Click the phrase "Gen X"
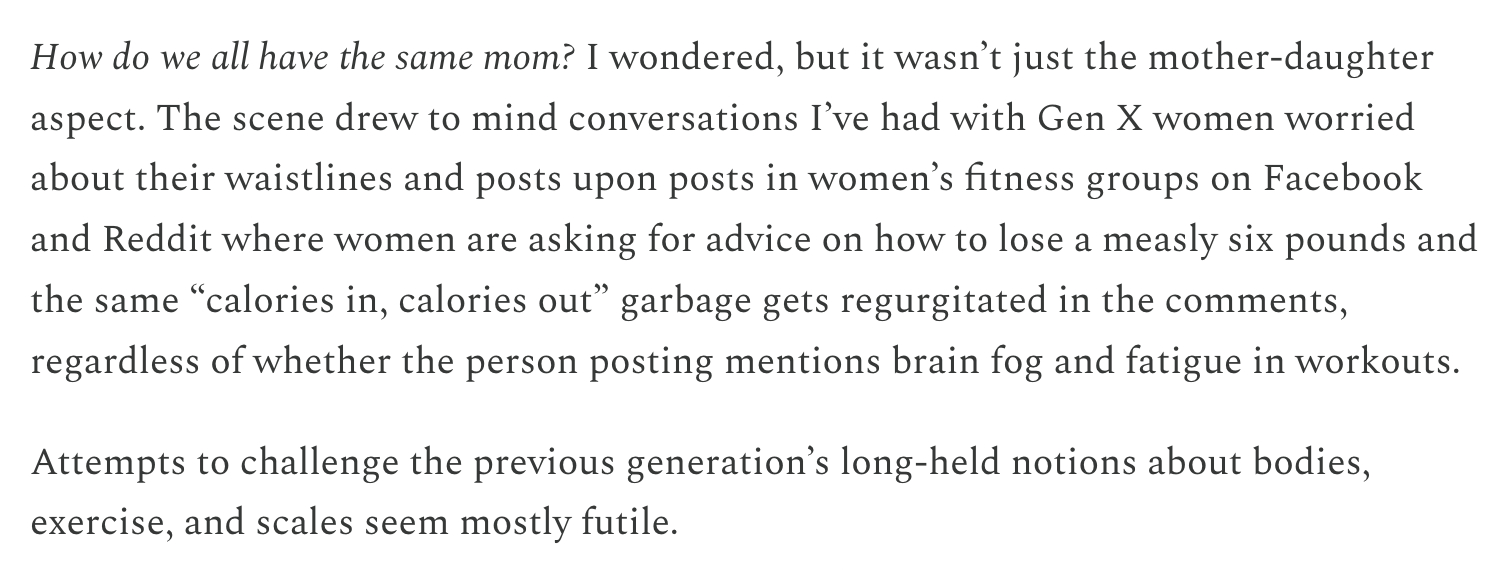The width and height of the screenshot is (1504, 570). click(1086, 120)
